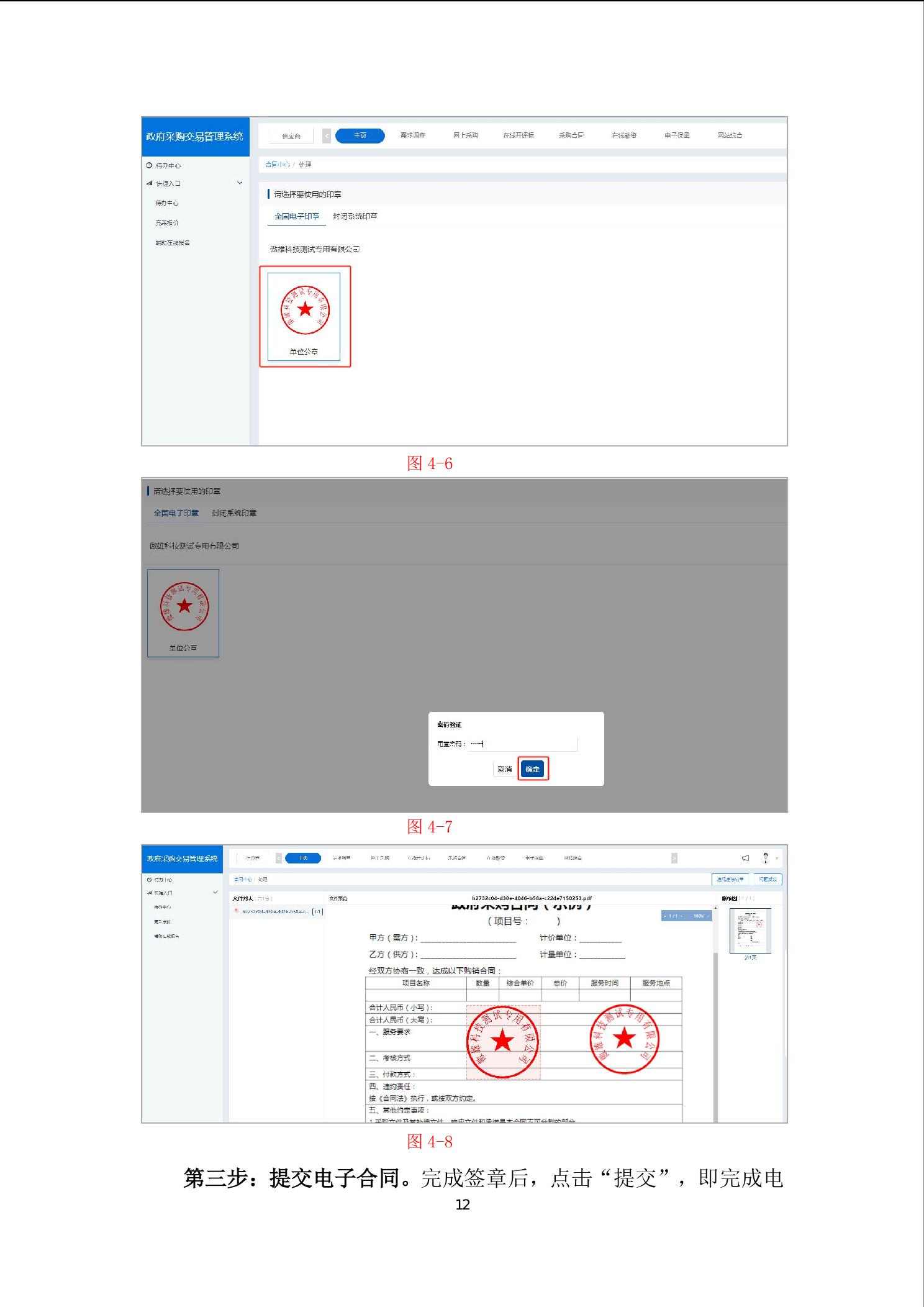This screenshot has width=924, height=1307.
Task: Click the announcement megaphone icon in 图 4-8
Action: click(x=745, y=858)
